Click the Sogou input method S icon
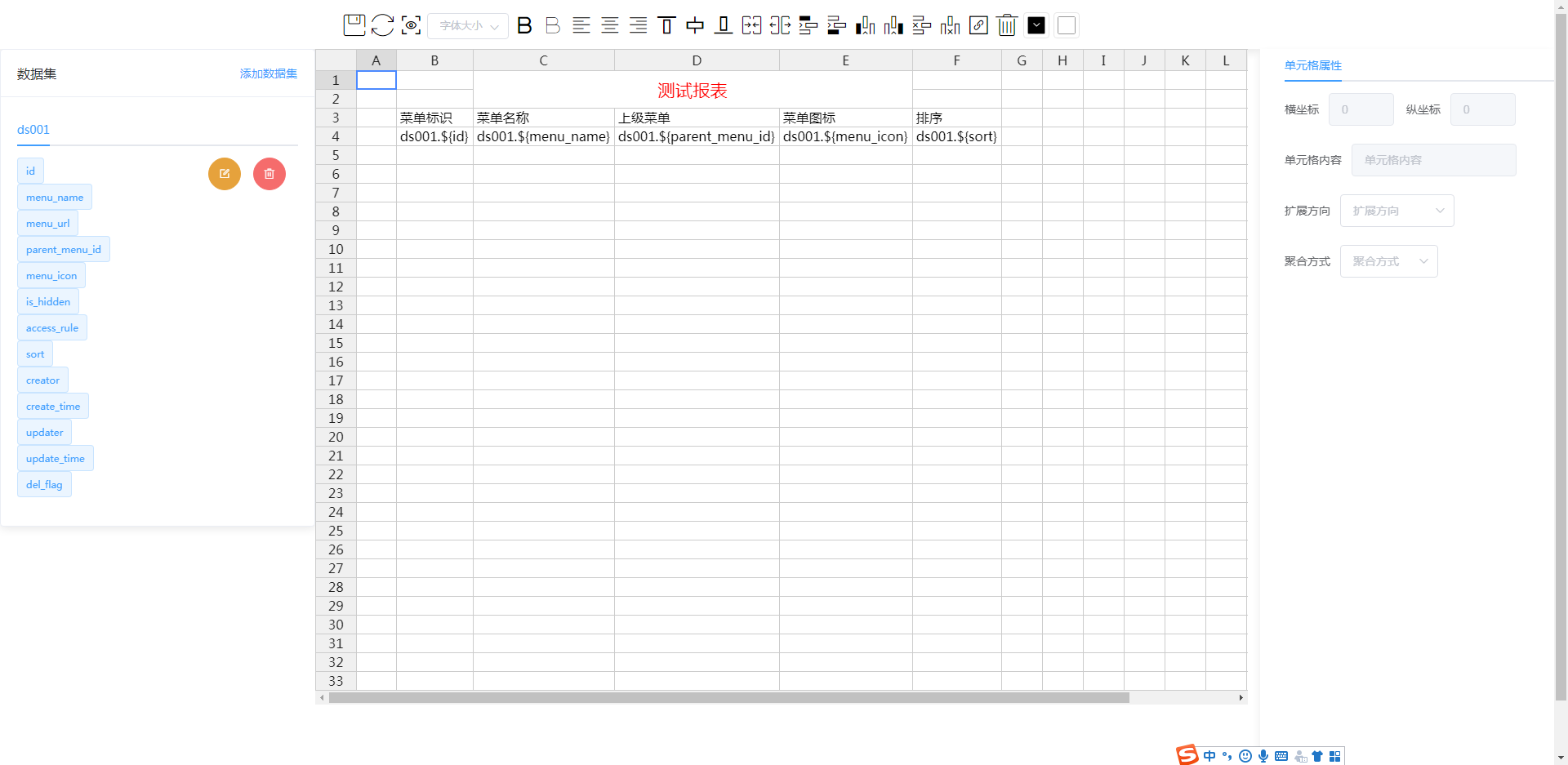 [1187, 756]
